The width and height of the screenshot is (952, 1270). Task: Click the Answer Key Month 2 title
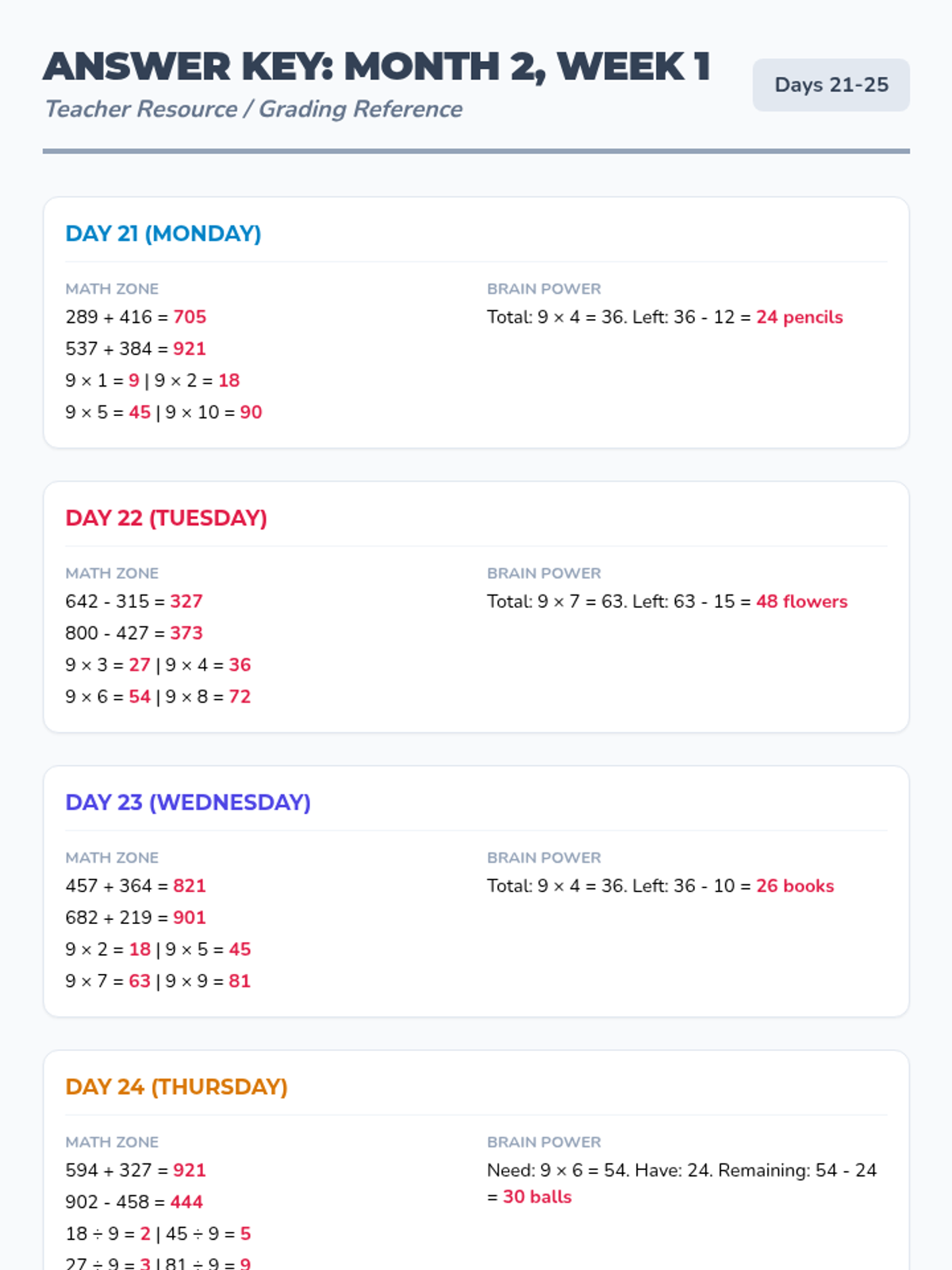[377, 67]
